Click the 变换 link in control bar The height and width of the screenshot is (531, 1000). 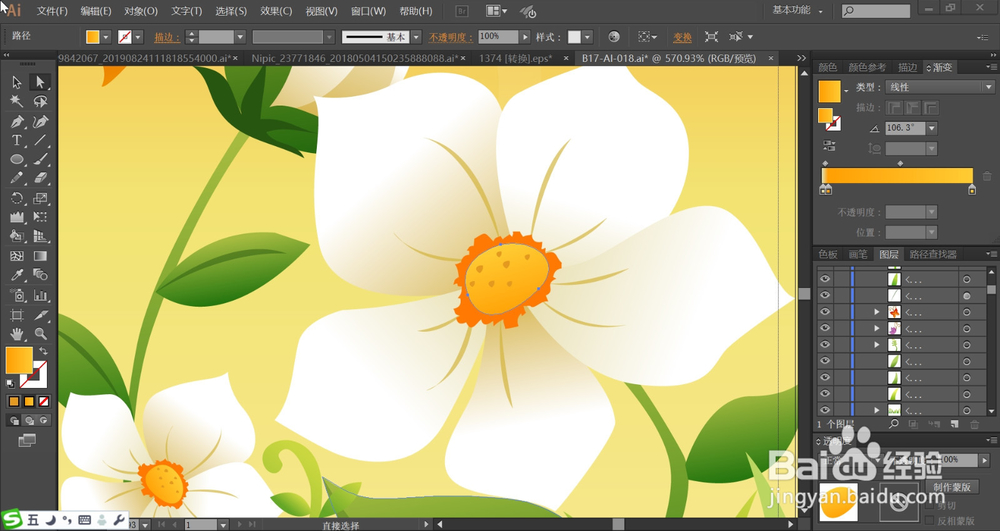point(682,37)
